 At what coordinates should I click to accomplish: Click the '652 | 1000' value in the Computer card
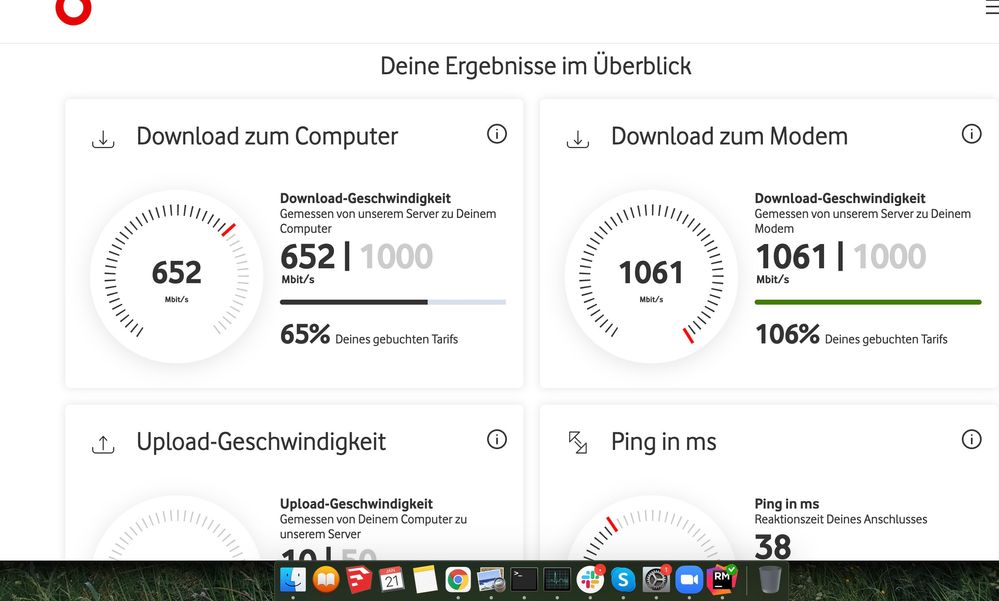(356, 256)
